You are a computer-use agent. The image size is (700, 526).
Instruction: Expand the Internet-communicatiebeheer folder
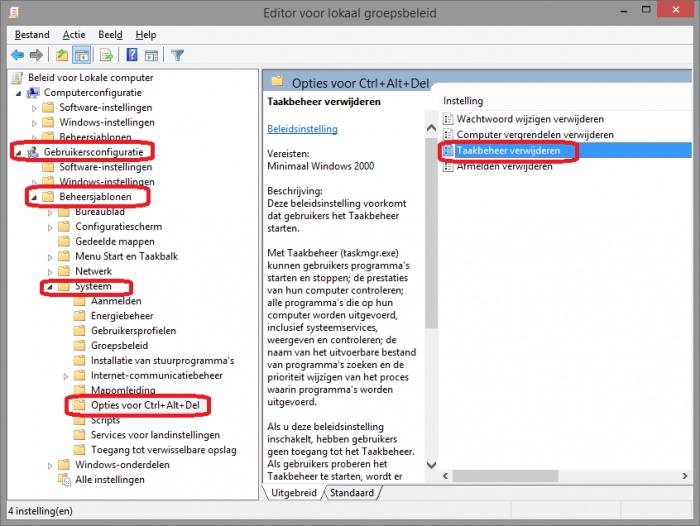(66, 376)
